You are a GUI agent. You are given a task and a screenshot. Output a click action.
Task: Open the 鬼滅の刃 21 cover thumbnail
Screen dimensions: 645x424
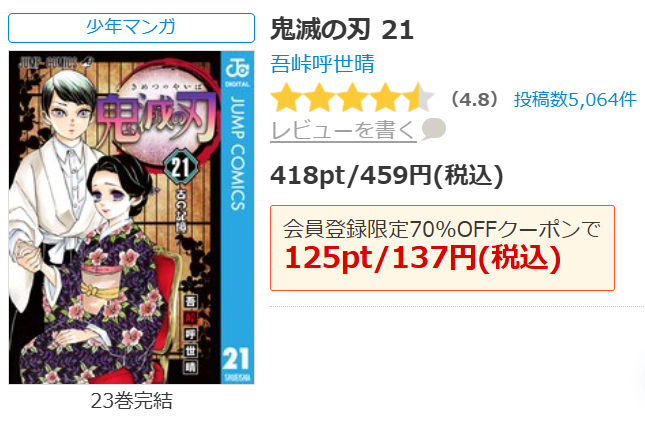(x=131, y=218)
